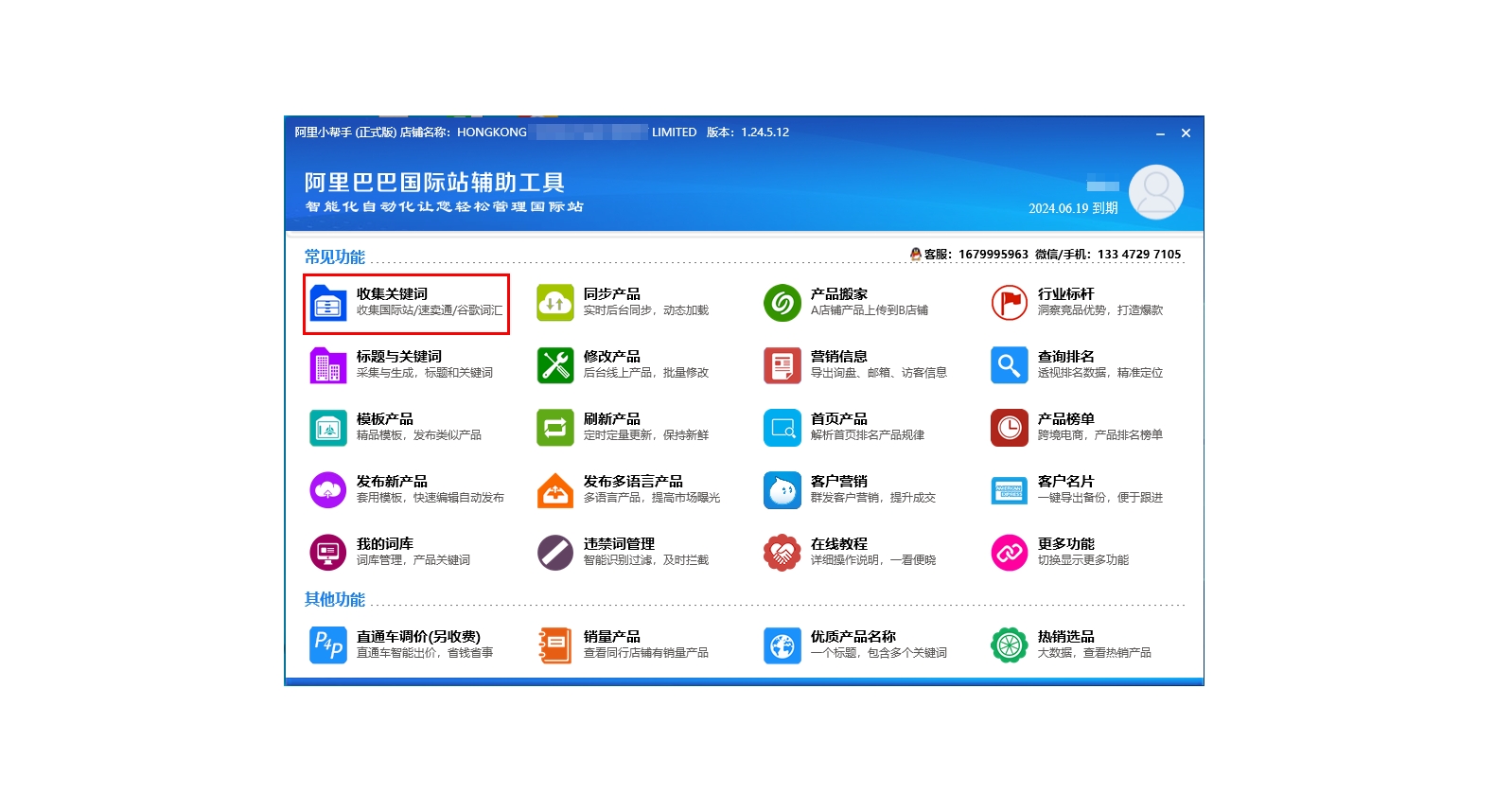Viewport: 1512px width, 812px height.
Task: Open the 优质产品名称 globe icon
Action: [x=782, y=645]
